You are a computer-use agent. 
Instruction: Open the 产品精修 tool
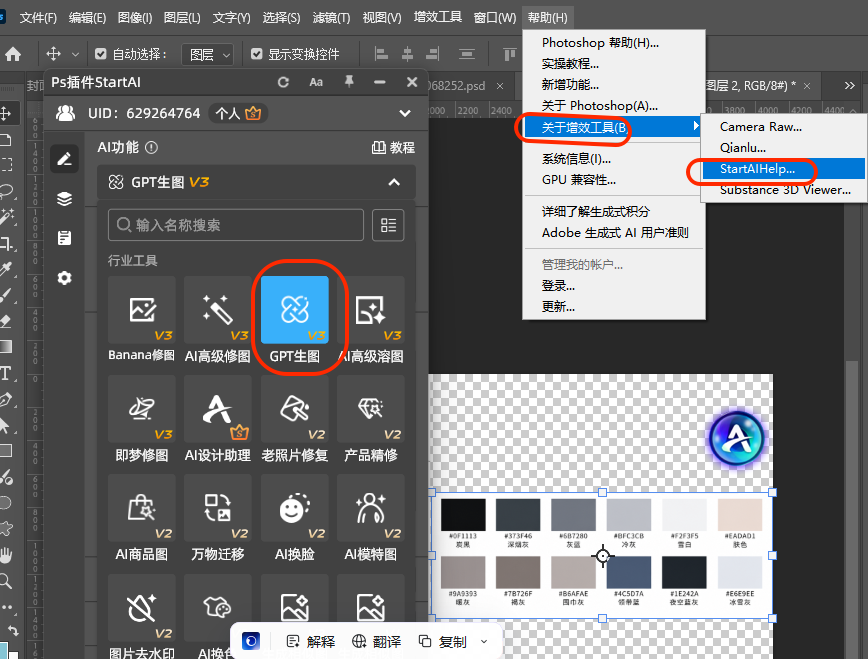point(371,419)
